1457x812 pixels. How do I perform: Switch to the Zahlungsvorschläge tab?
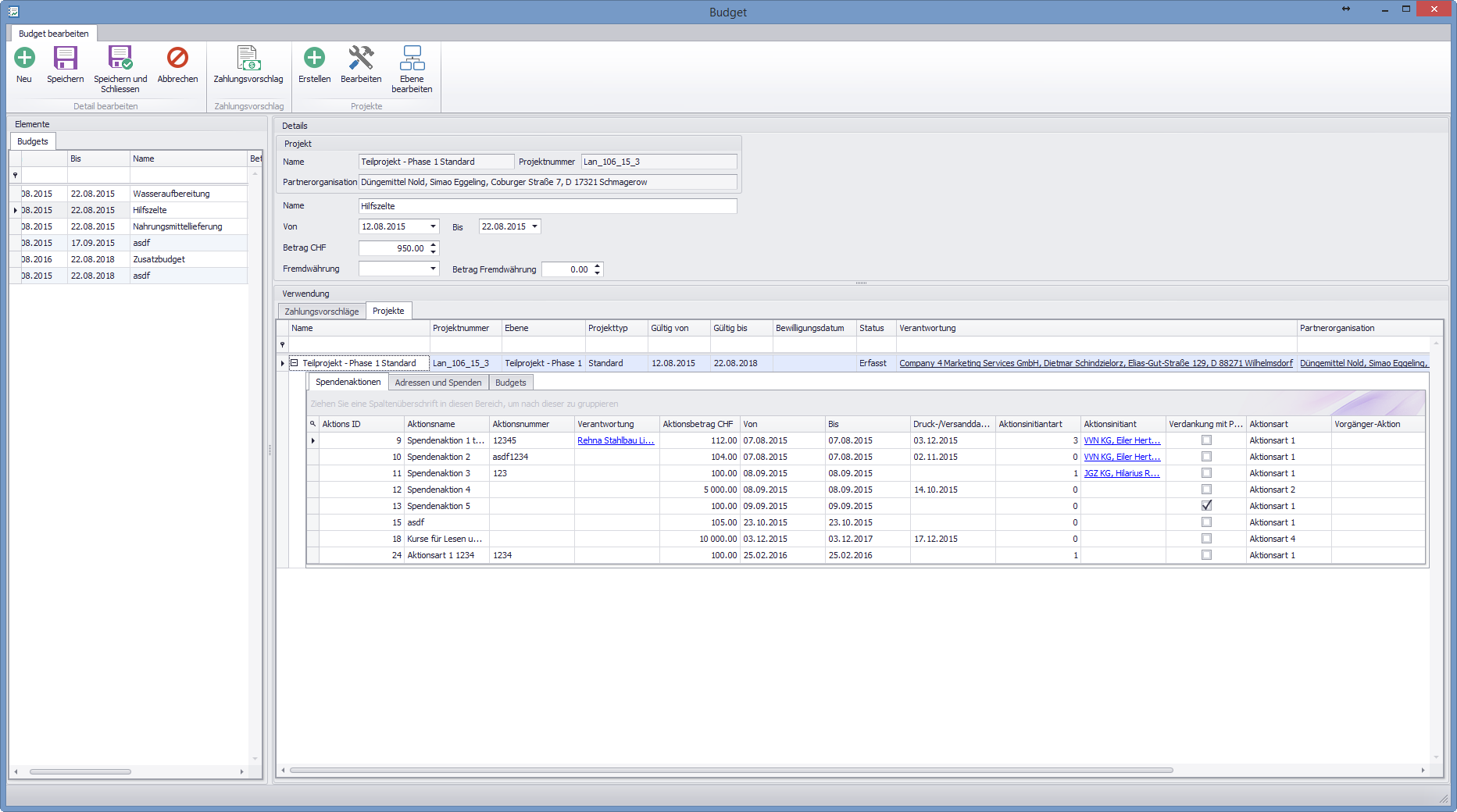[x=321, y=312]
